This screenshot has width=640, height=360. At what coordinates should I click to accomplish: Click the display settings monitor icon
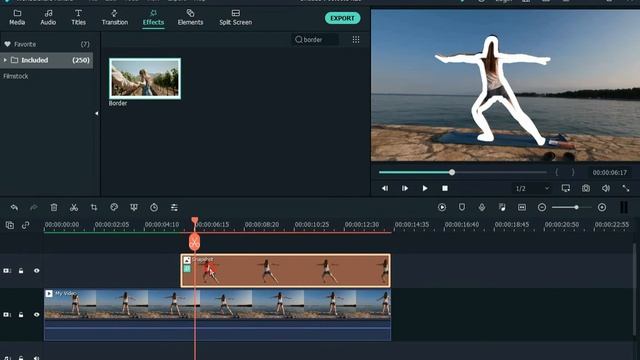[566, 188]
